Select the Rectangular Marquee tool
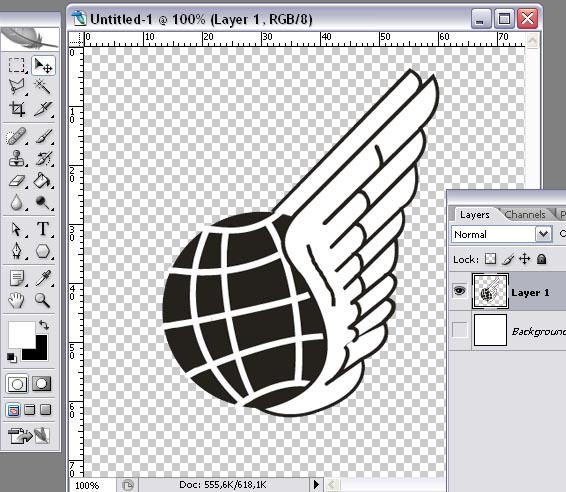The image size is (566, 492). tap(17, 65)
